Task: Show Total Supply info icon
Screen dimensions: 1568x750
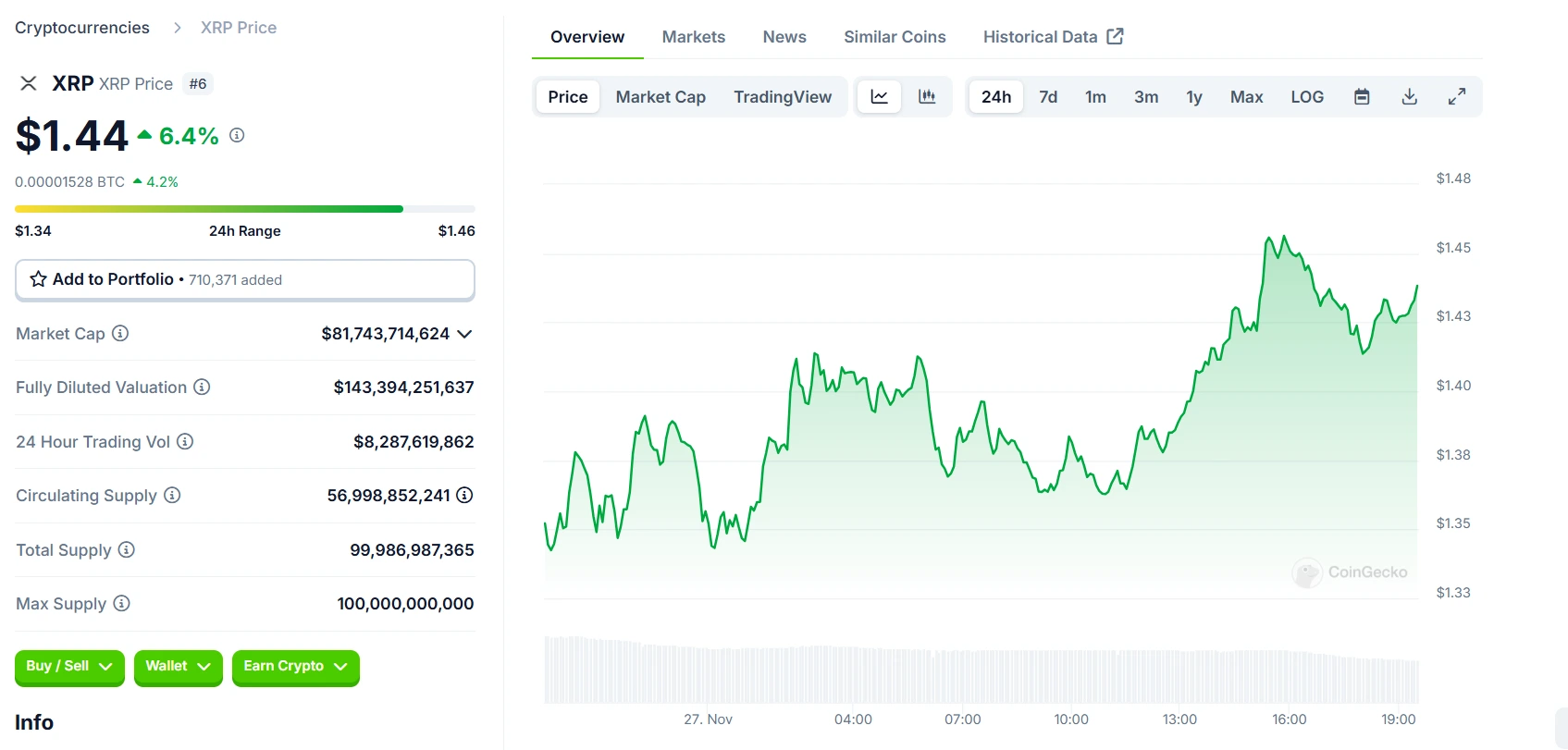Action: coord(127,549)
